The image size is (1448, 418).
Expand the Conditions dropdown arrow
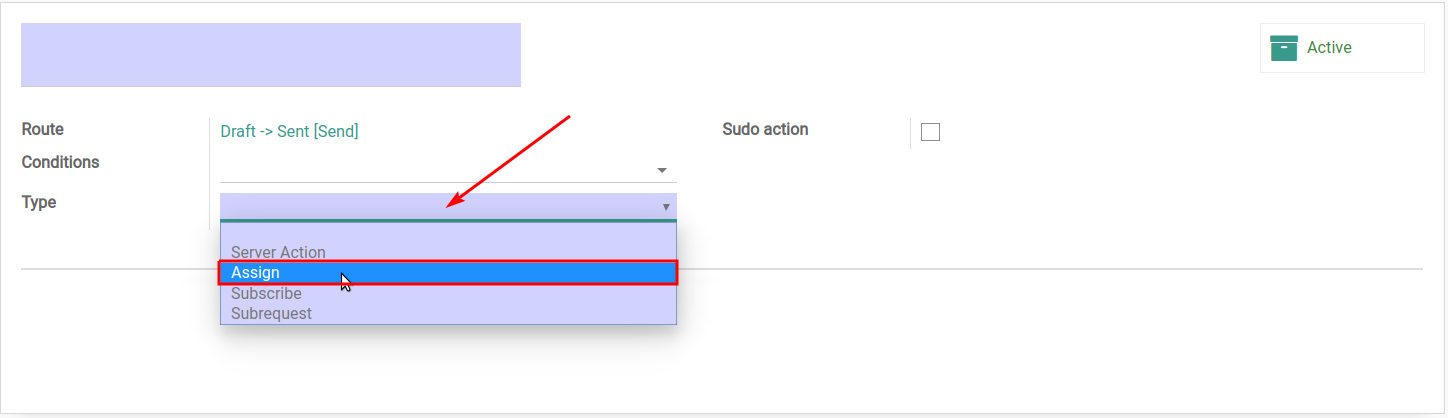[662, 170]
